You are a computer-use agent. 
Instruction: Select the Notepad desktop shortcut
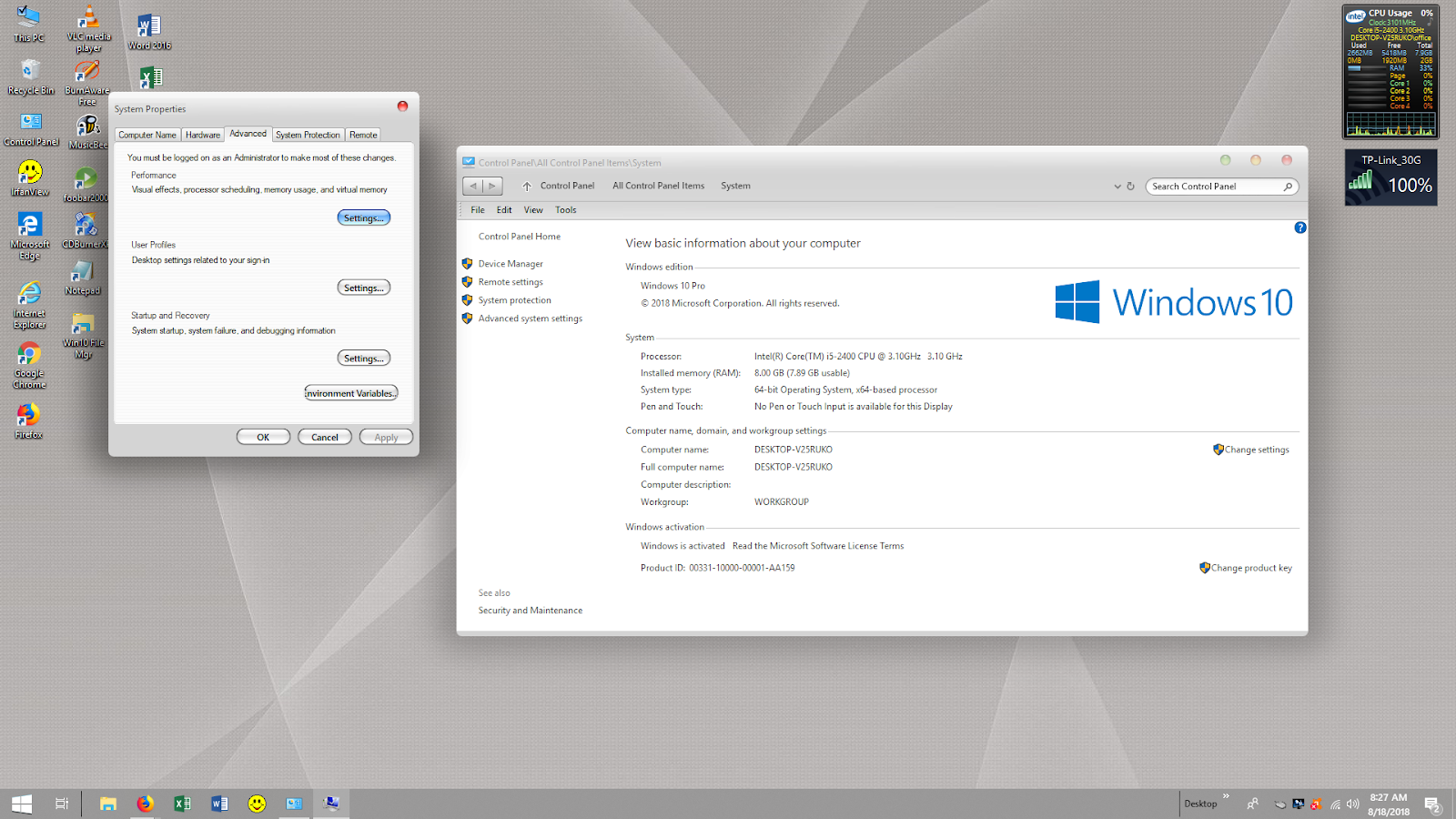point(83,278)
